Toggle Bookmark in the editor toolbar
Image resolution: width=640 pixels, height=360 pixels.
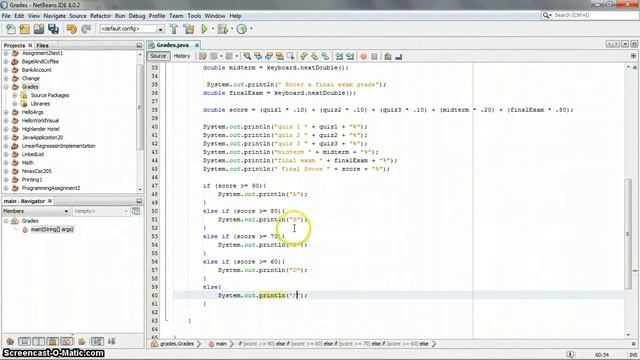coord(325,56)
